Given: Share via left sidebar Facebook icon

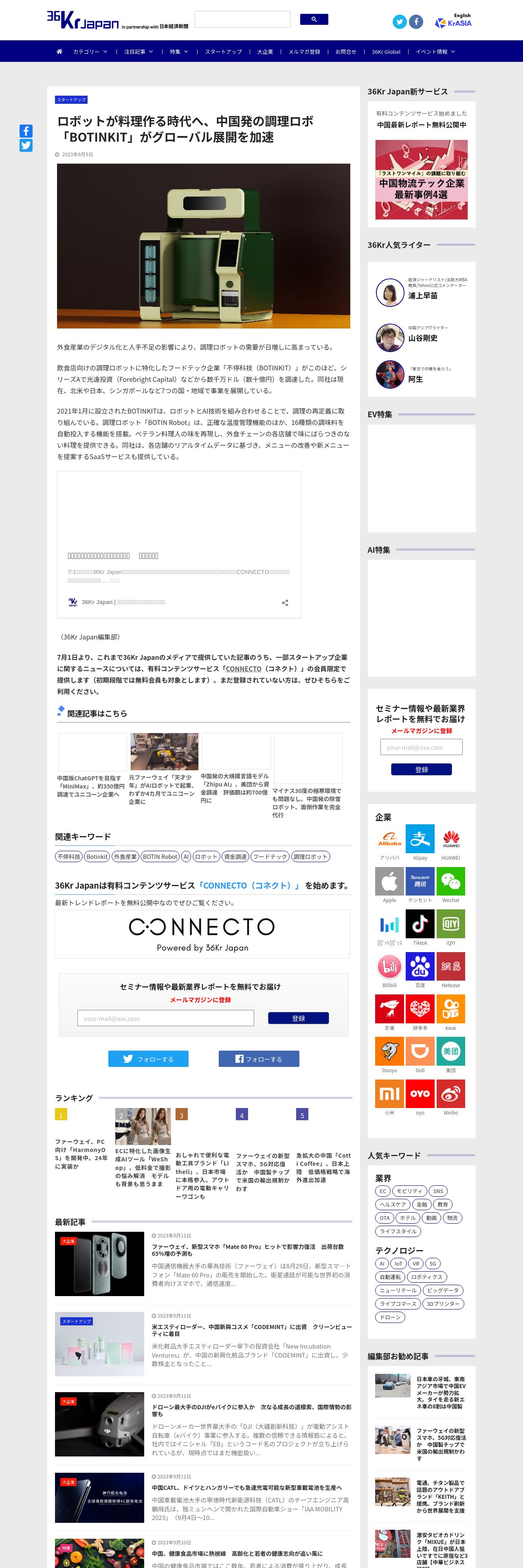Looking at the screenshot, I should [26, 131].
